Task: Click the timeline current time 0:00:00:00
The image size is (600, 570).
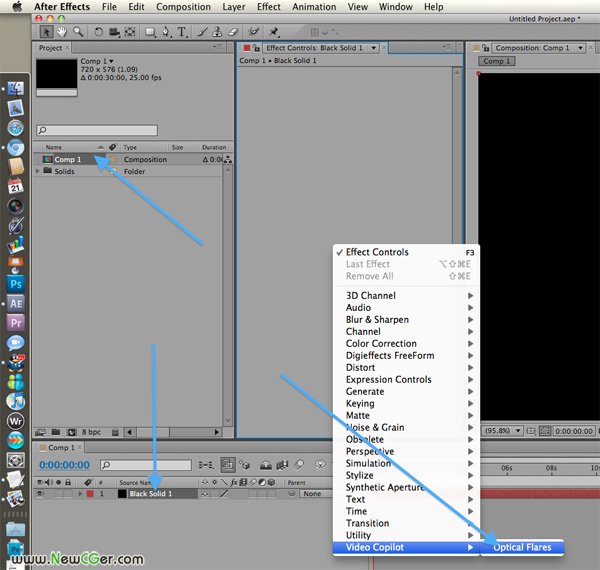Action: click(x=64, y=465)
